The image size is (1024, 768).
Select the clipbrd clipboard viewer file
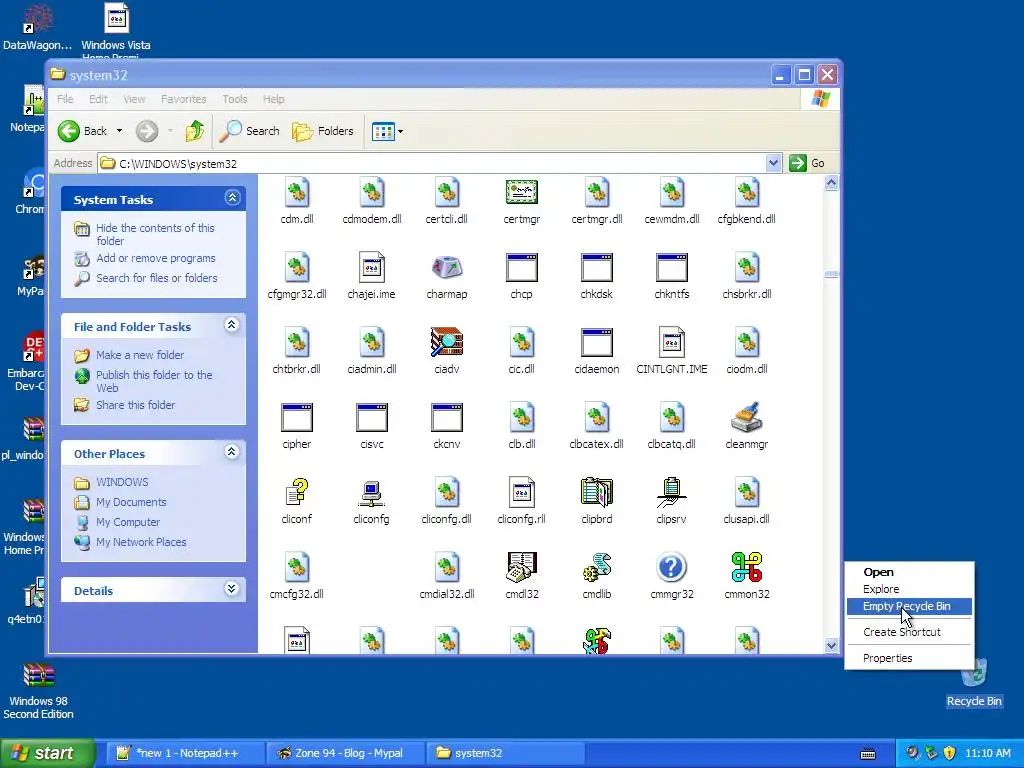[x=596, y=493]
